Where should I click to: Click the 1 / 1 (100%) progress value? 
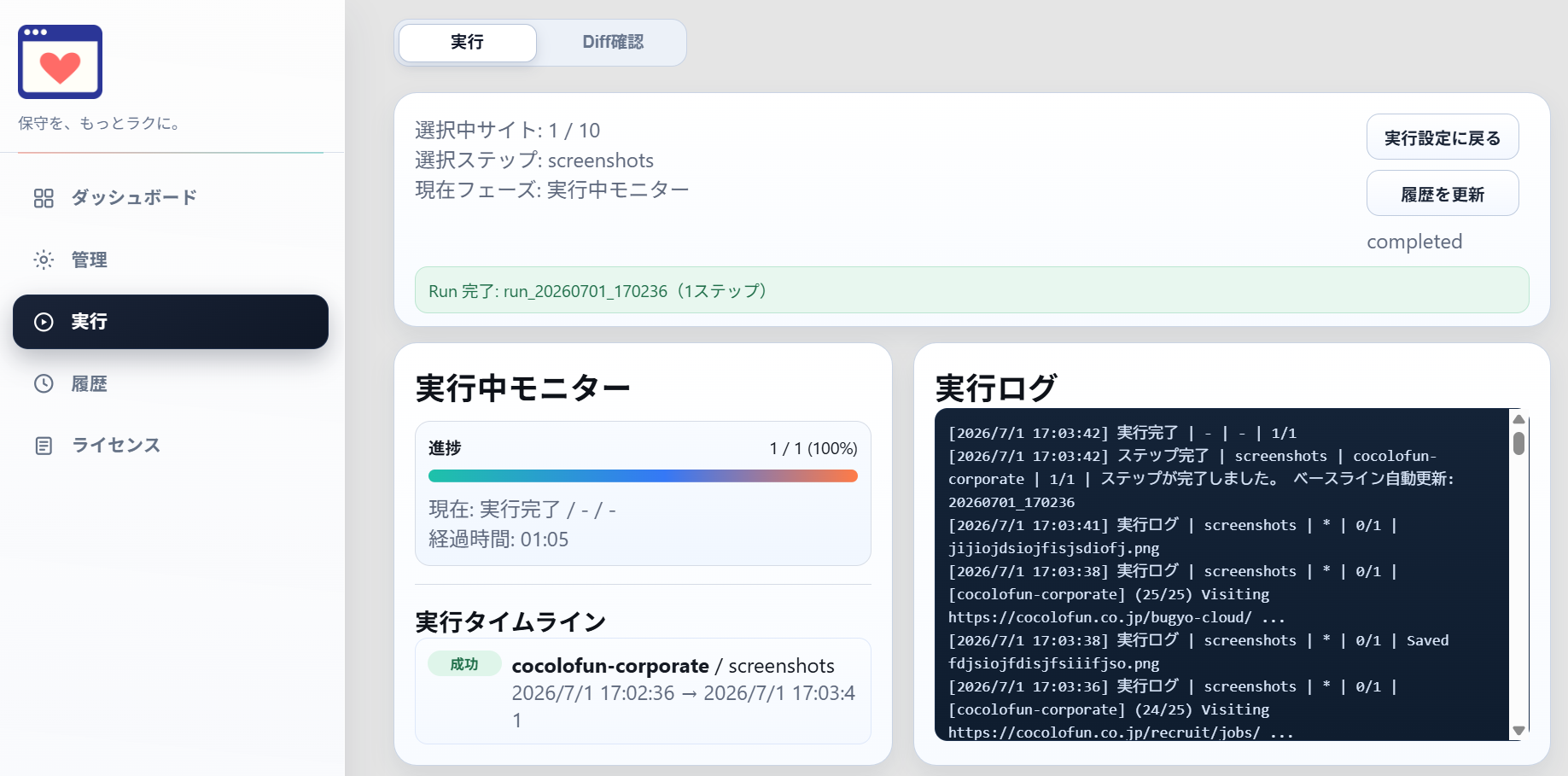click(x=813, y=448)
